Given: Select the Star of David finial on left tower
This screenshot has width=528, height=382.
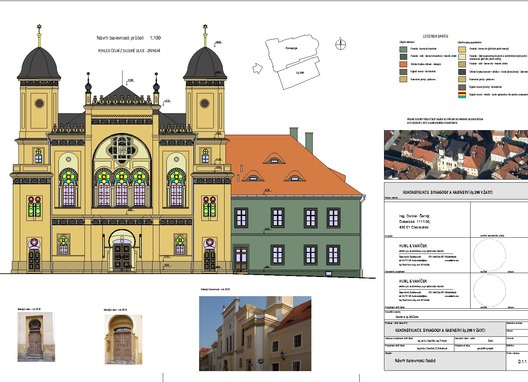Looking at the screenshot, I should (39, 27).
